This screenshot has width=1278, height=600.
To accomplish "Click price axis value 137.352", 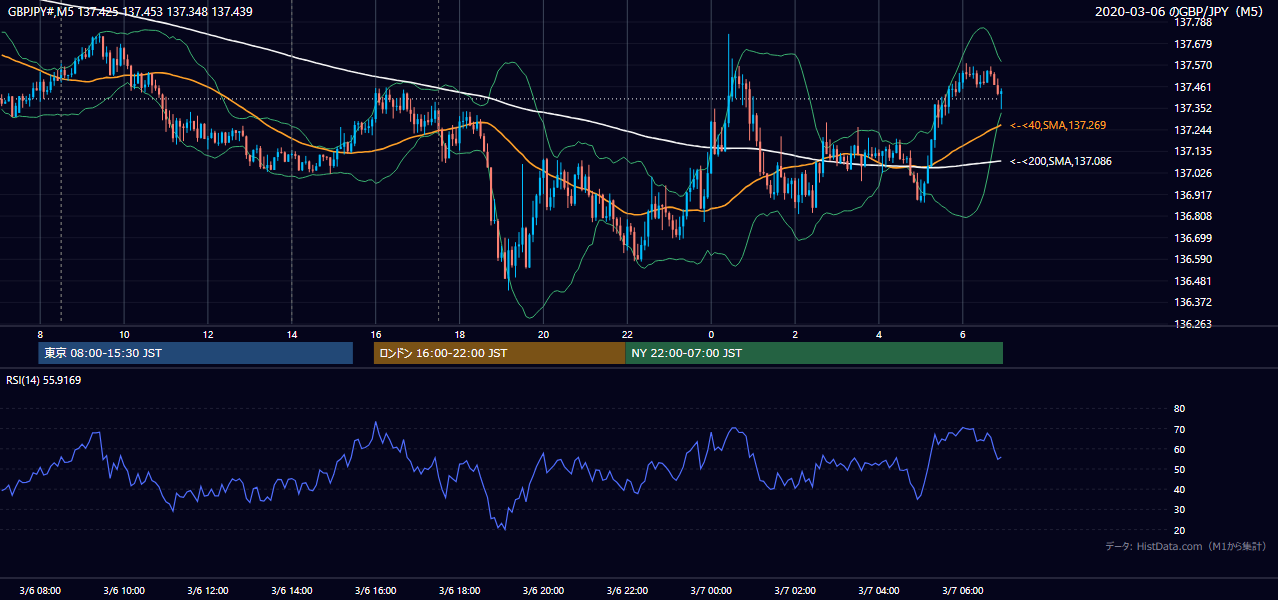I will tap(1193, 108).
